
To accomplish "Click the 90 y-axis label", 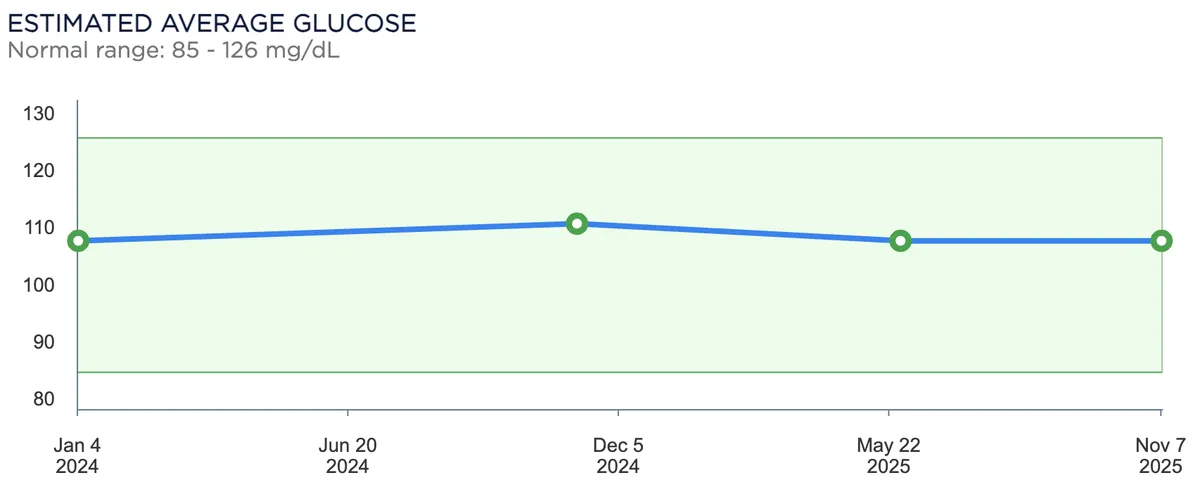I will (44, 342).
